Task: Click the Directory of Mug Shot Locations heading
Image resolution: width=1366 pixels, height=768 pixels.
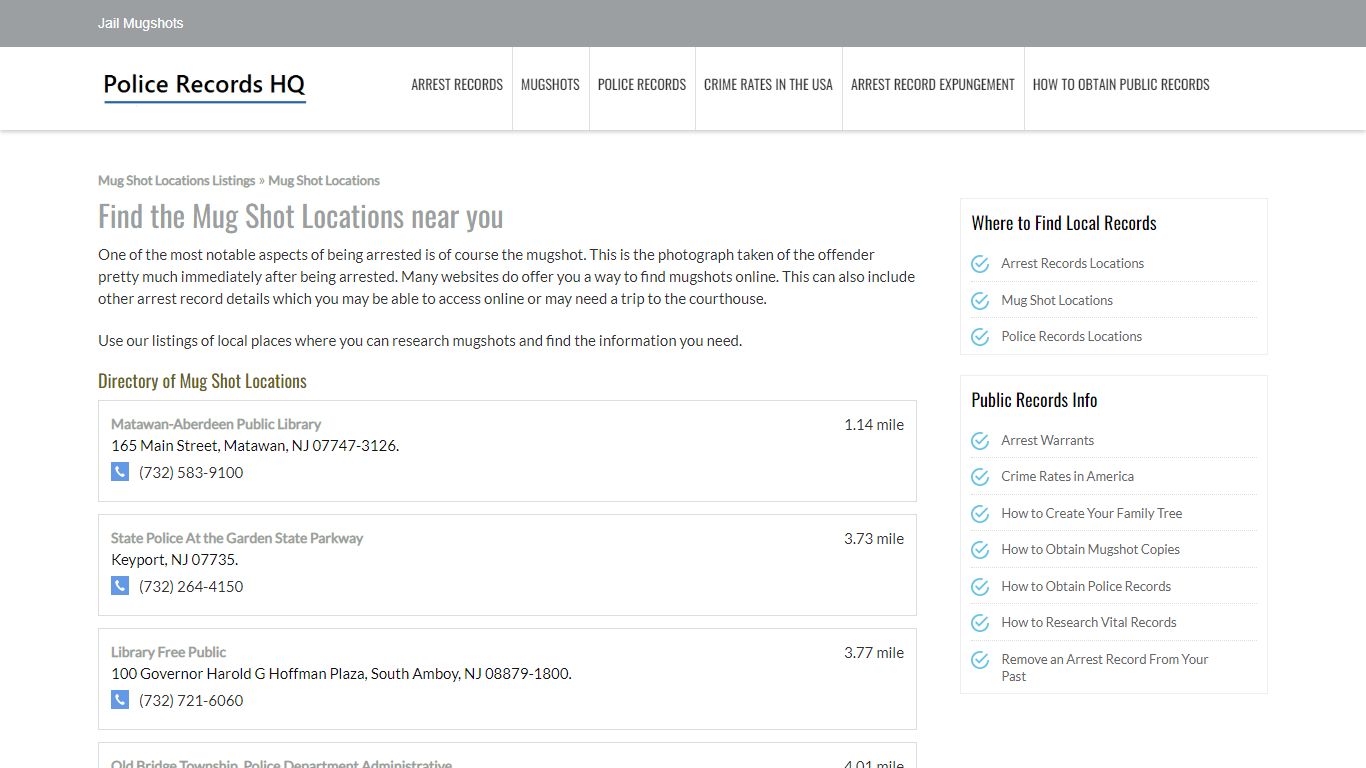Action: point(202,381)
